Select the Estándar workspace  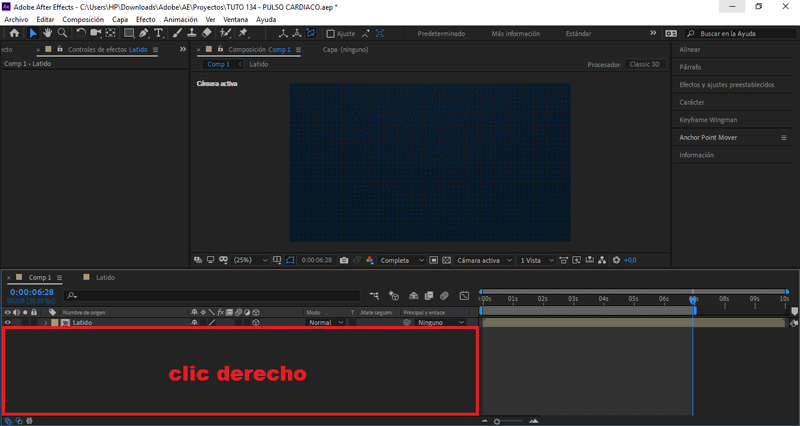pos(579,34)
